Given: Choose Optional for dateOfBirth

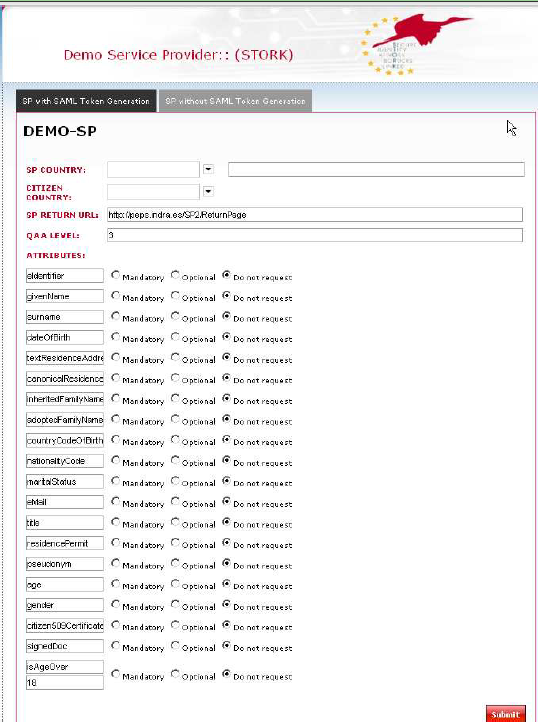Looking at the screenshot, I should point(175,337).
